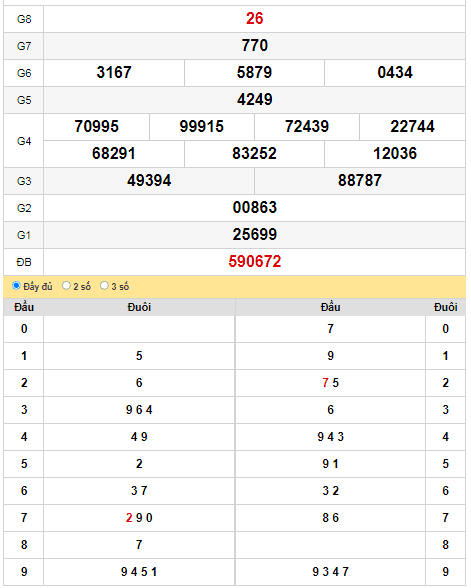Image resolution: width=471 pixels, height=588 pixels.
Task: Click the ĐB row label
Action: click(24, 262)
